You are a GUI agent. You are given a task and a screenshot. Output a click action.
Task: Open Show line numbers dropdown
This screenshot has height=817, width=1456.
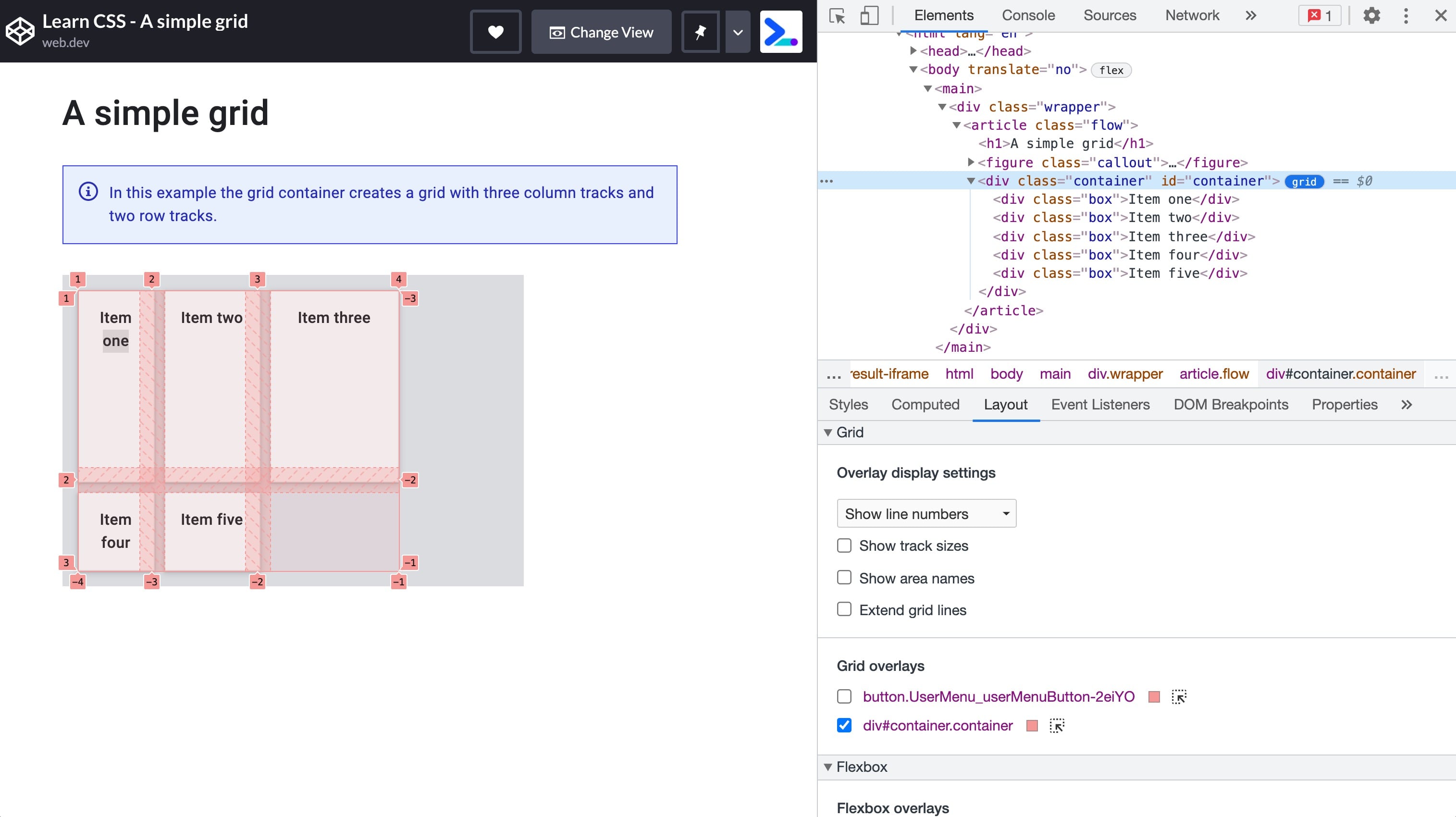(x=925, y=513)
